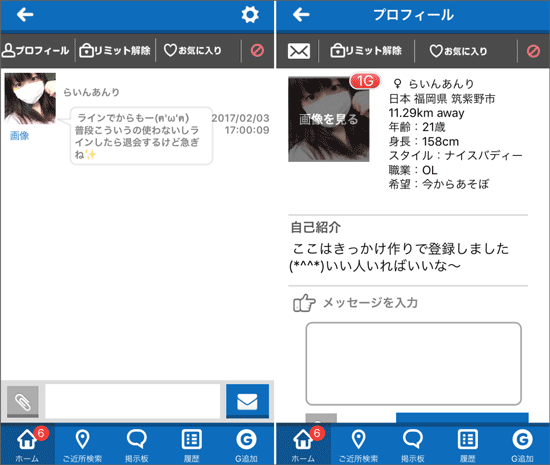Open ご近所検索 tab on chat screen
The image size is (550, 465).
coord(82,444)
